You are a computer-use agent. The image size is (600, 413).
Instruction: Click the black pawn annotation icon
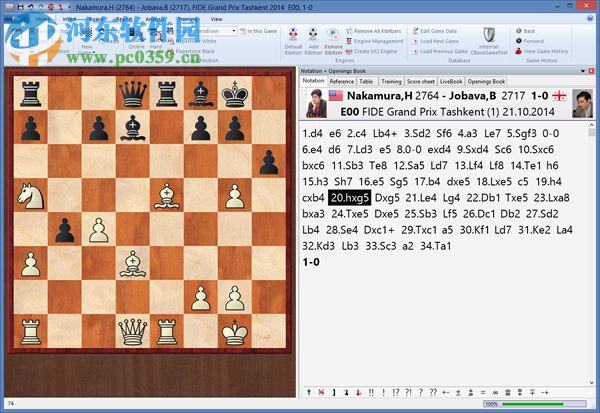[346, 392]
